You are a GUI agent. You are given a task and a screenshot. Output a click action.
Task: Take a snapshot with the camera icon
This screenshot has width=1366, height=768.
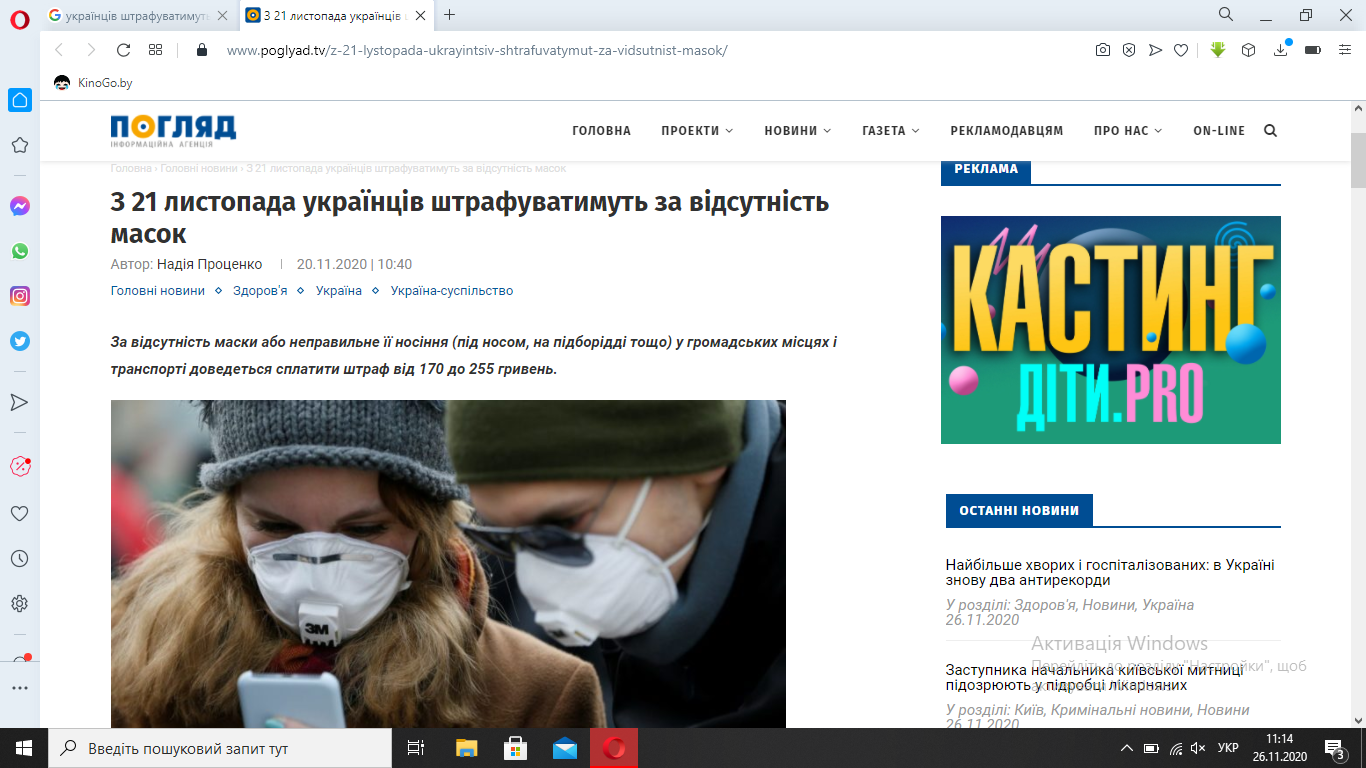tap(1103, 50)
